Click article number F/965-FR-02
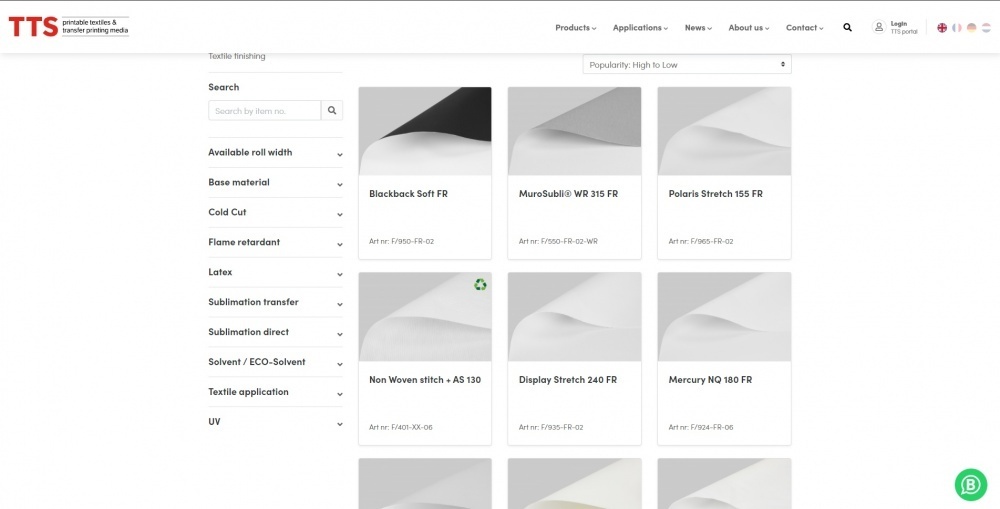The width and height of the screenshot is (1000, 509). (701, 242)
